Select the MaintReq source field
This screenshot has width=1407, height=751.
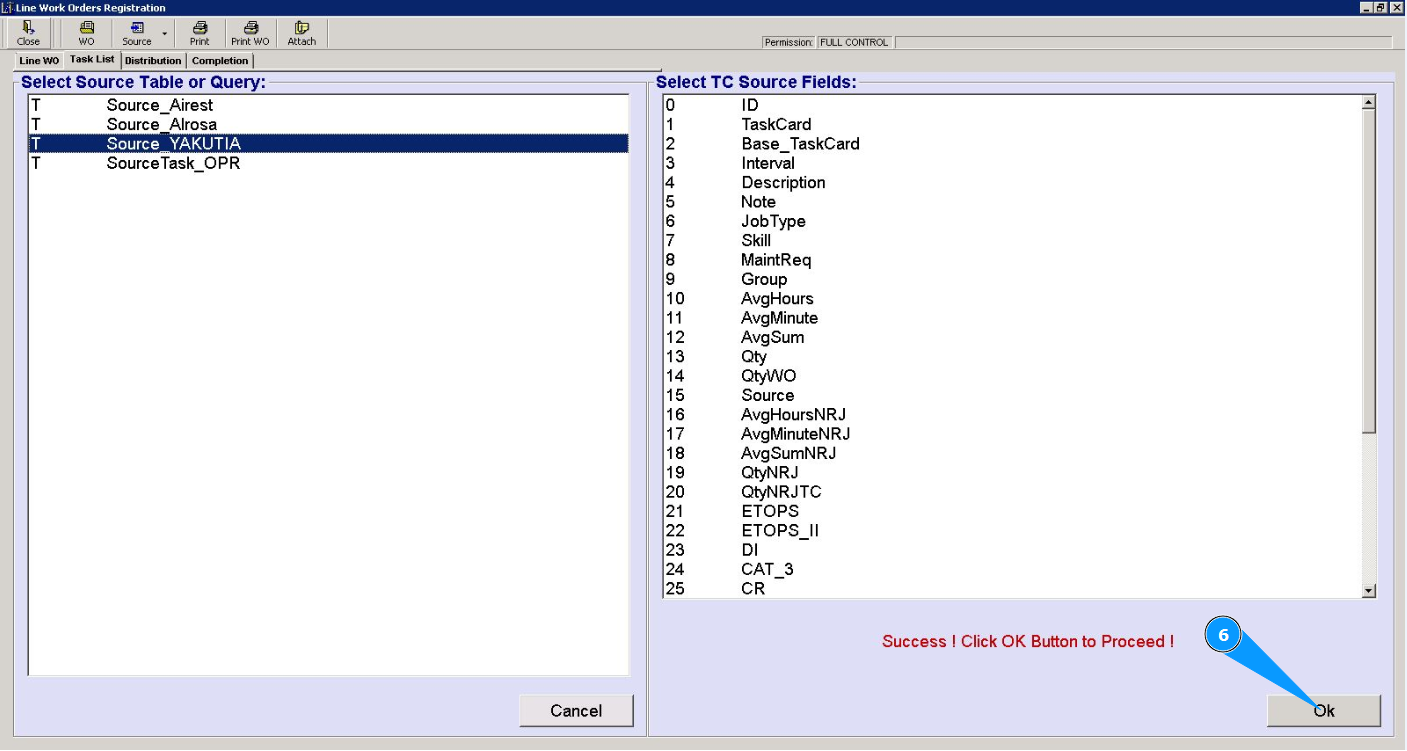(1011, 260)
